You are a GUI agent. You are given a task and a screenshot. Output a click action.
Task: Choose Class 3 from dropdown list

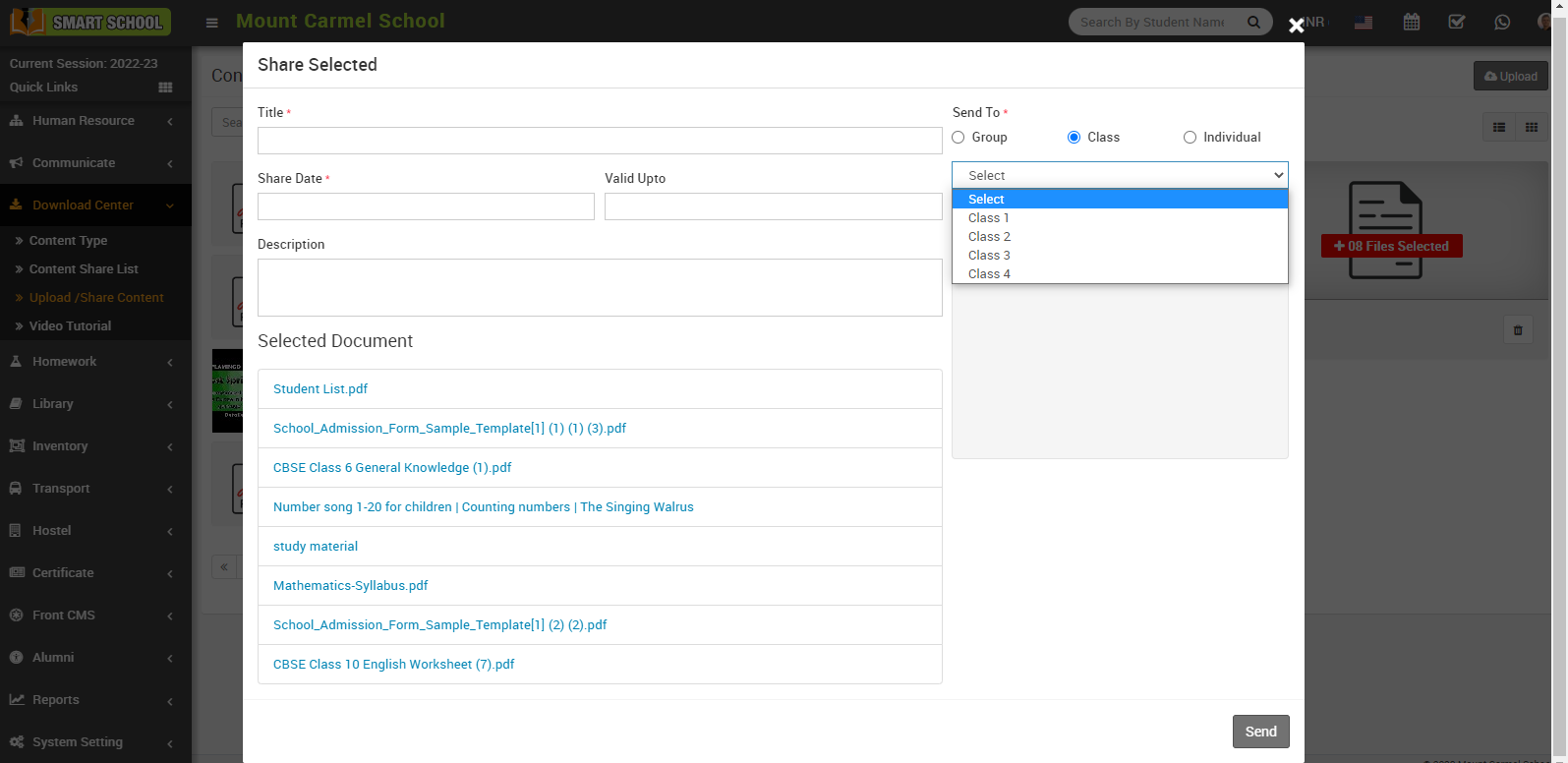click(988, 256)
